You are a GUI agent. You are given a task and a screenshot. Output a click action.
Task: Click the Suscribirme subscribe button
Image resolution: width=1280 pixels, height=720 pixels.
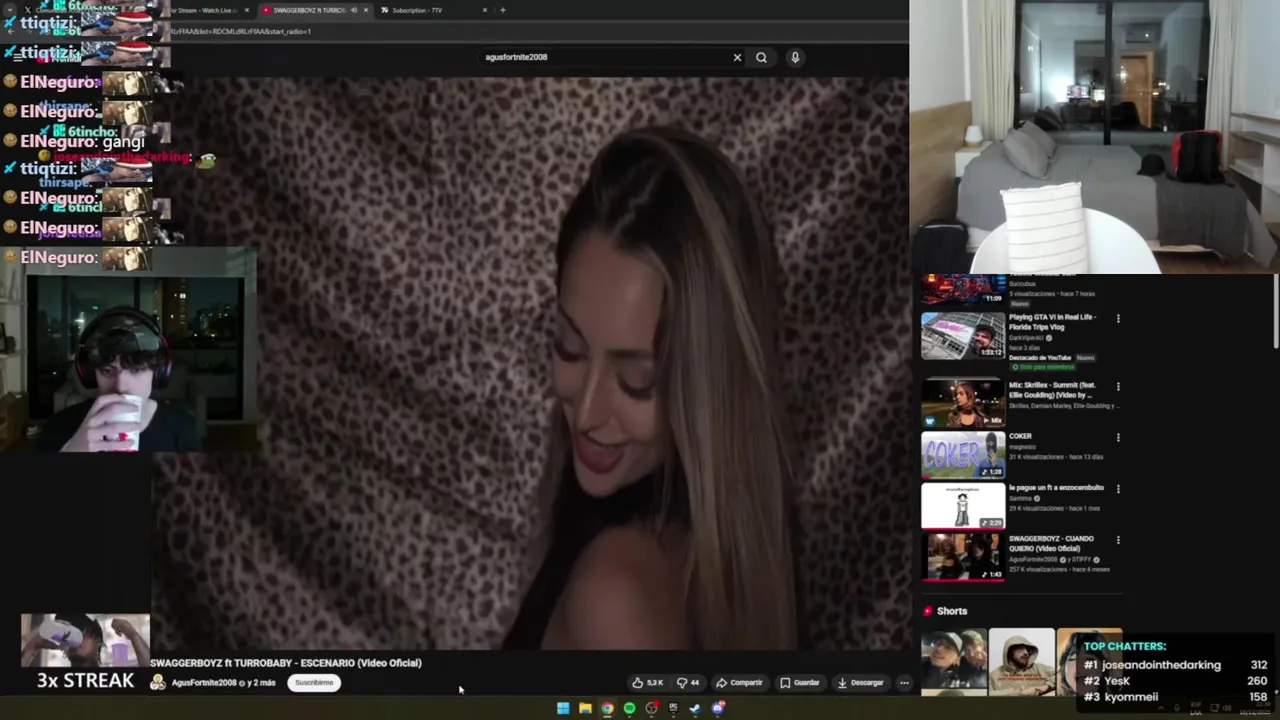[314, 683]
